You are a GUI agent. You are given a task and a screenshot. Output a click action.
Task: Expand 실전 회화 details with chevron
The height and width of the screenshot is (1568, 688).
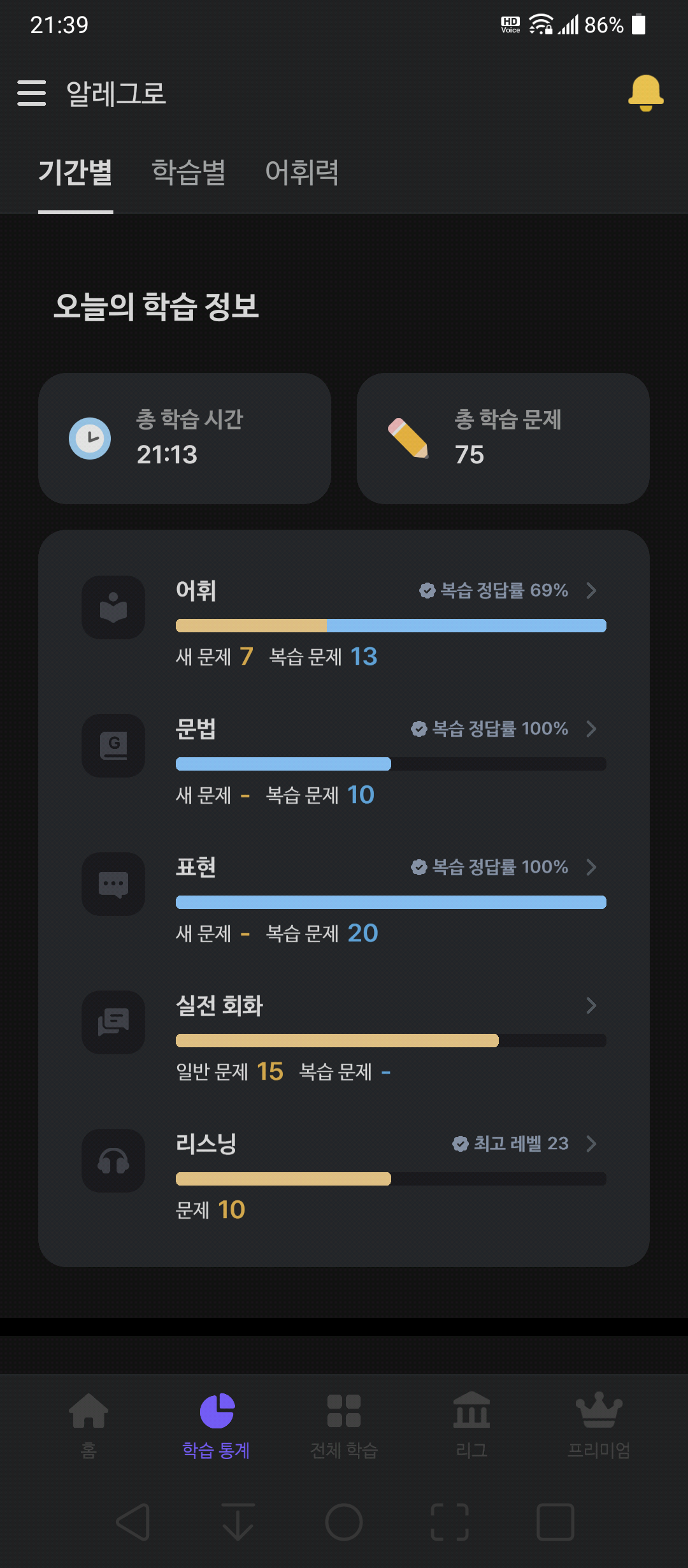(x=591, y=1005)
